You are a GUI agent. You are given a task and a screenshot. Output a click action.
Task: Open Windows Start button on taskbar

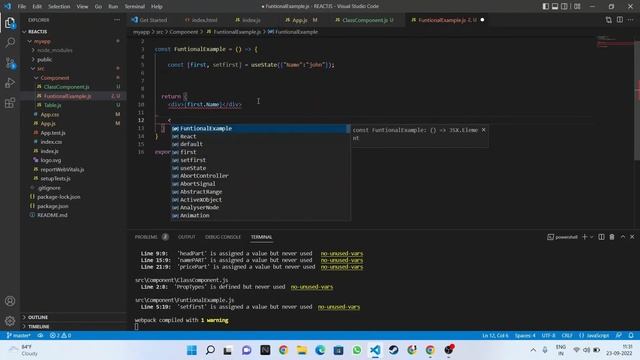tap(191, 350)
